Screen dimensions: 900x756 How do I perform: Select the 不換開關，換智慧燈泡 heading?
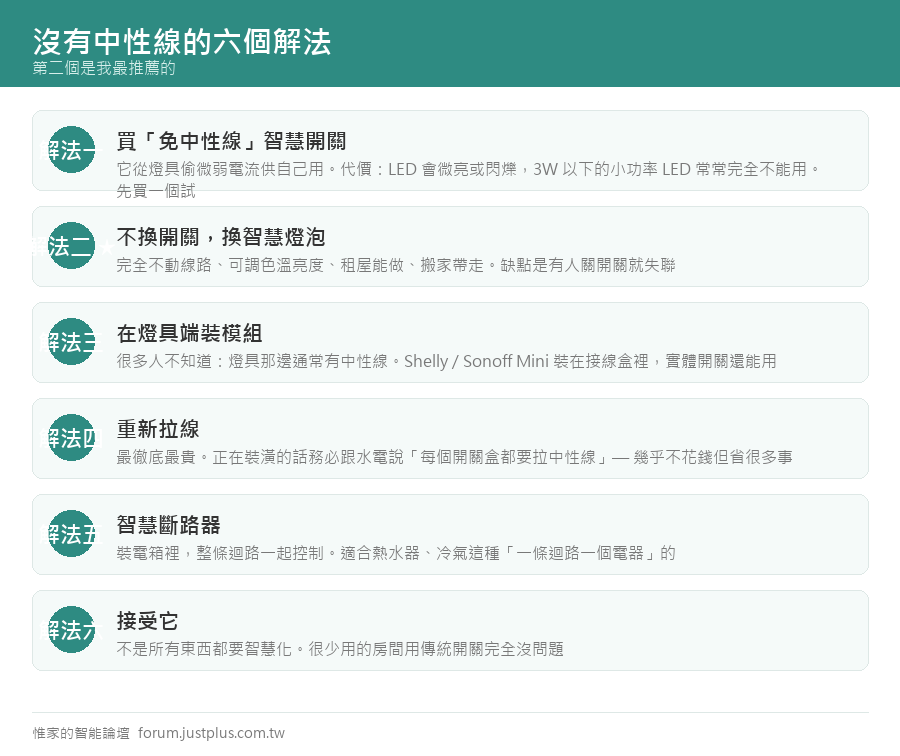tap(221, 237)
